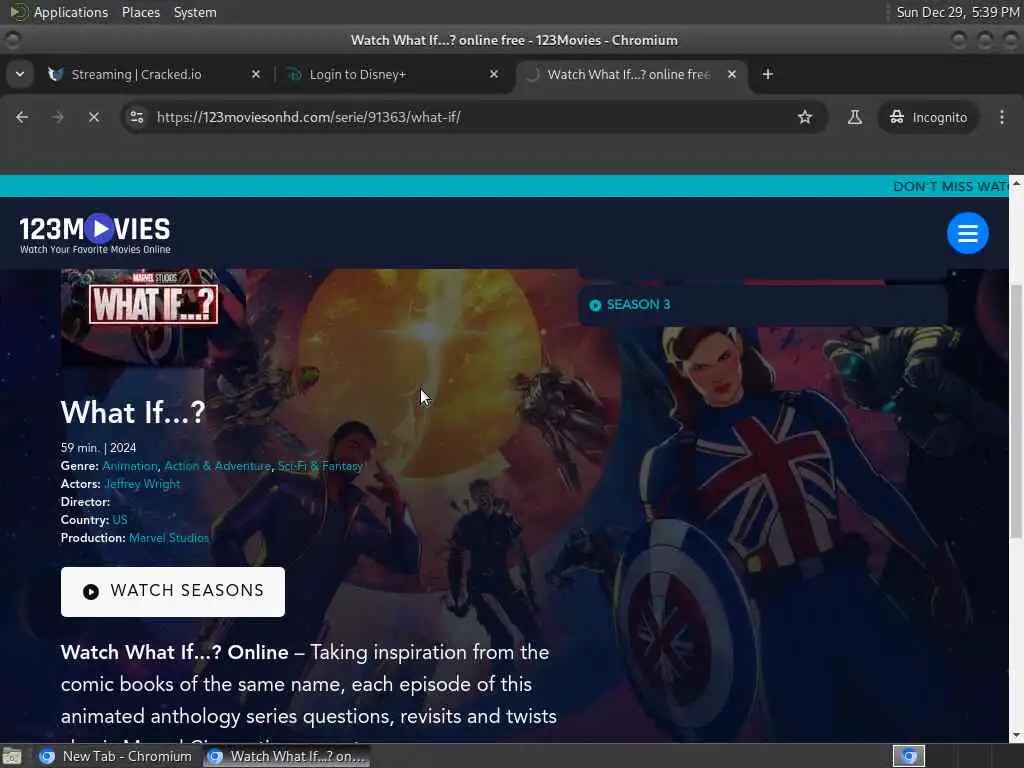Open the Places menu
This screenshot has width=1024, height=768.
coord(141,12)
